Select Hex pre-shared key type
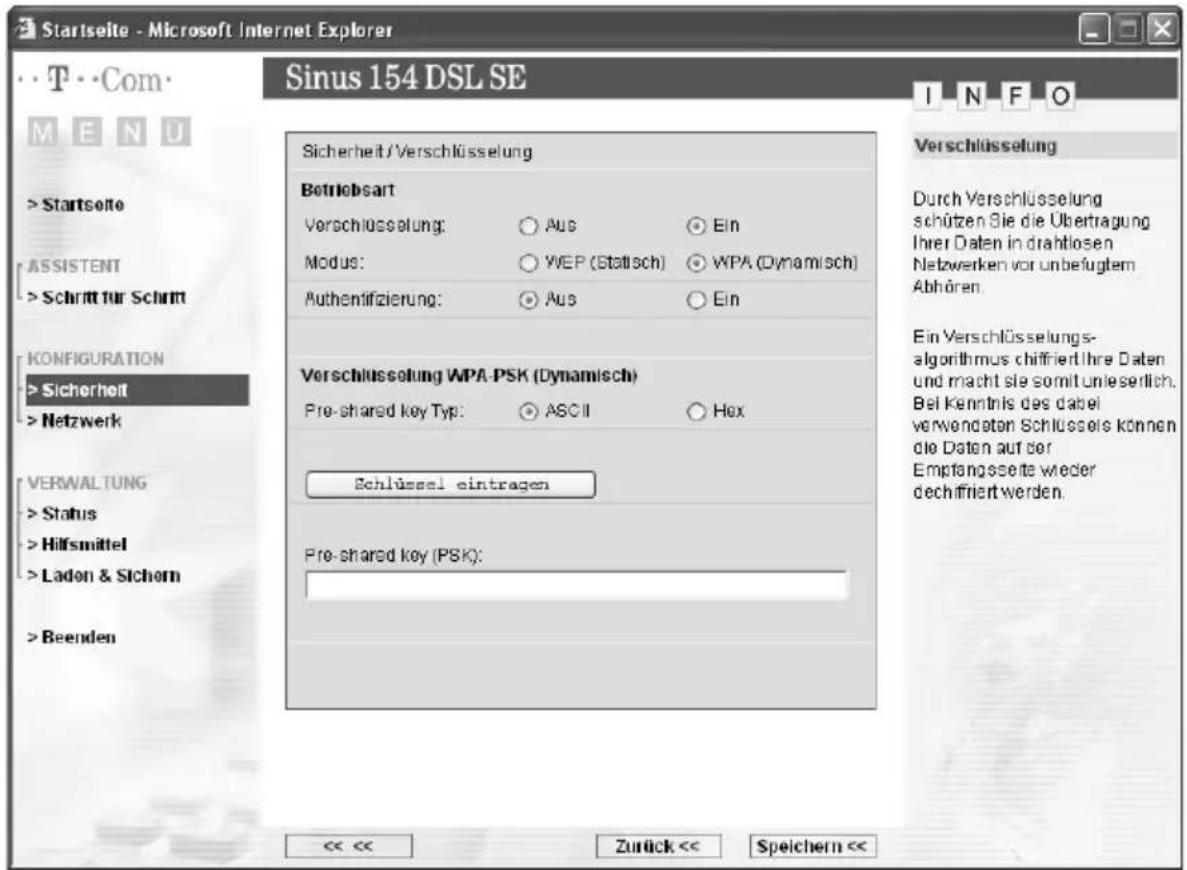The image size is (1187, 870). pyautogui.click(x=696, y=411)
